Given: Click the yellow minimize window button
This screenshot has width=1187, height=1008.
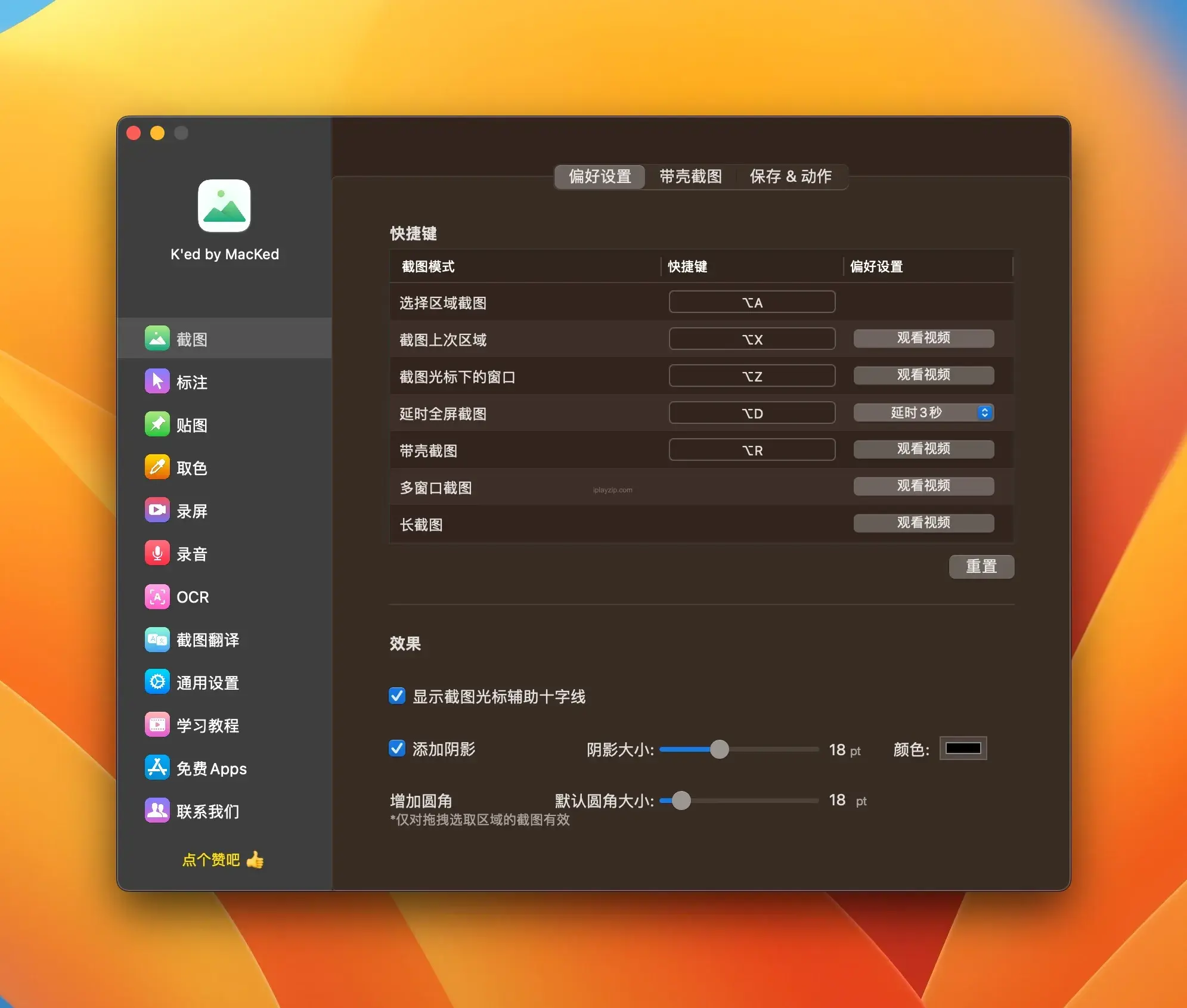Looking at the screenshot, I should point(157,133).
